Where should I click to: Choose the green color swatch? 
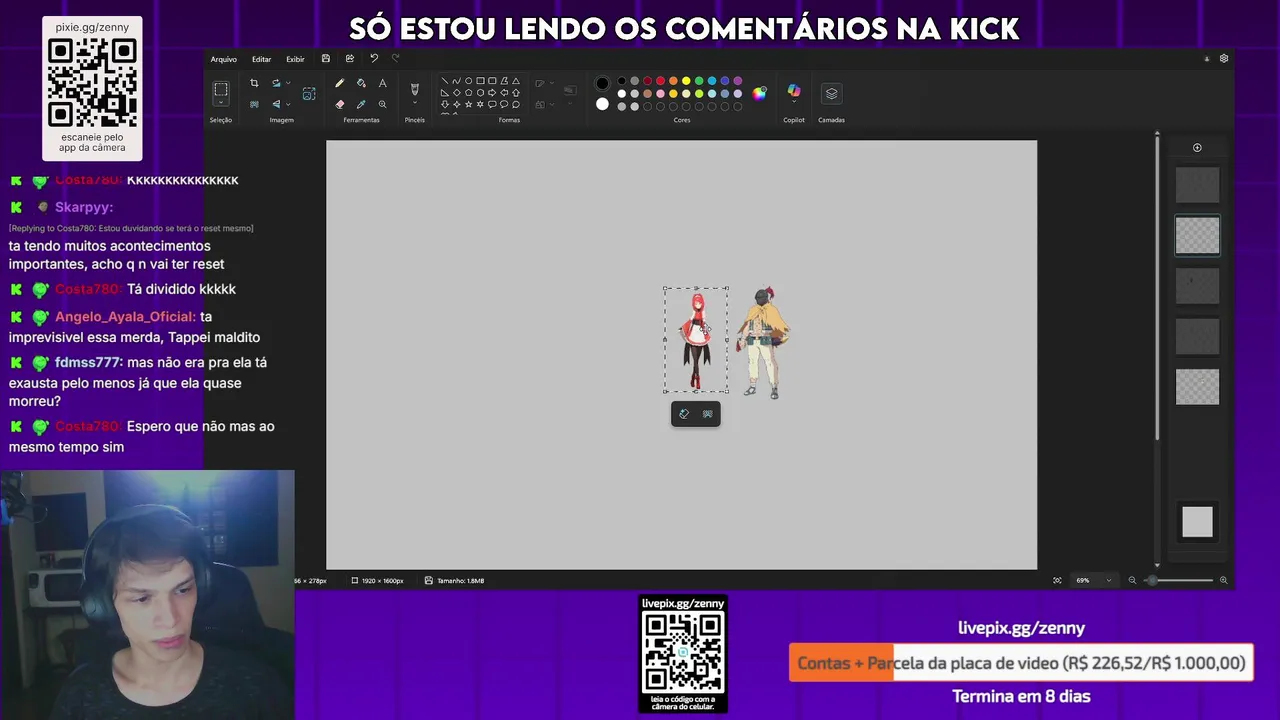[699, 81]
